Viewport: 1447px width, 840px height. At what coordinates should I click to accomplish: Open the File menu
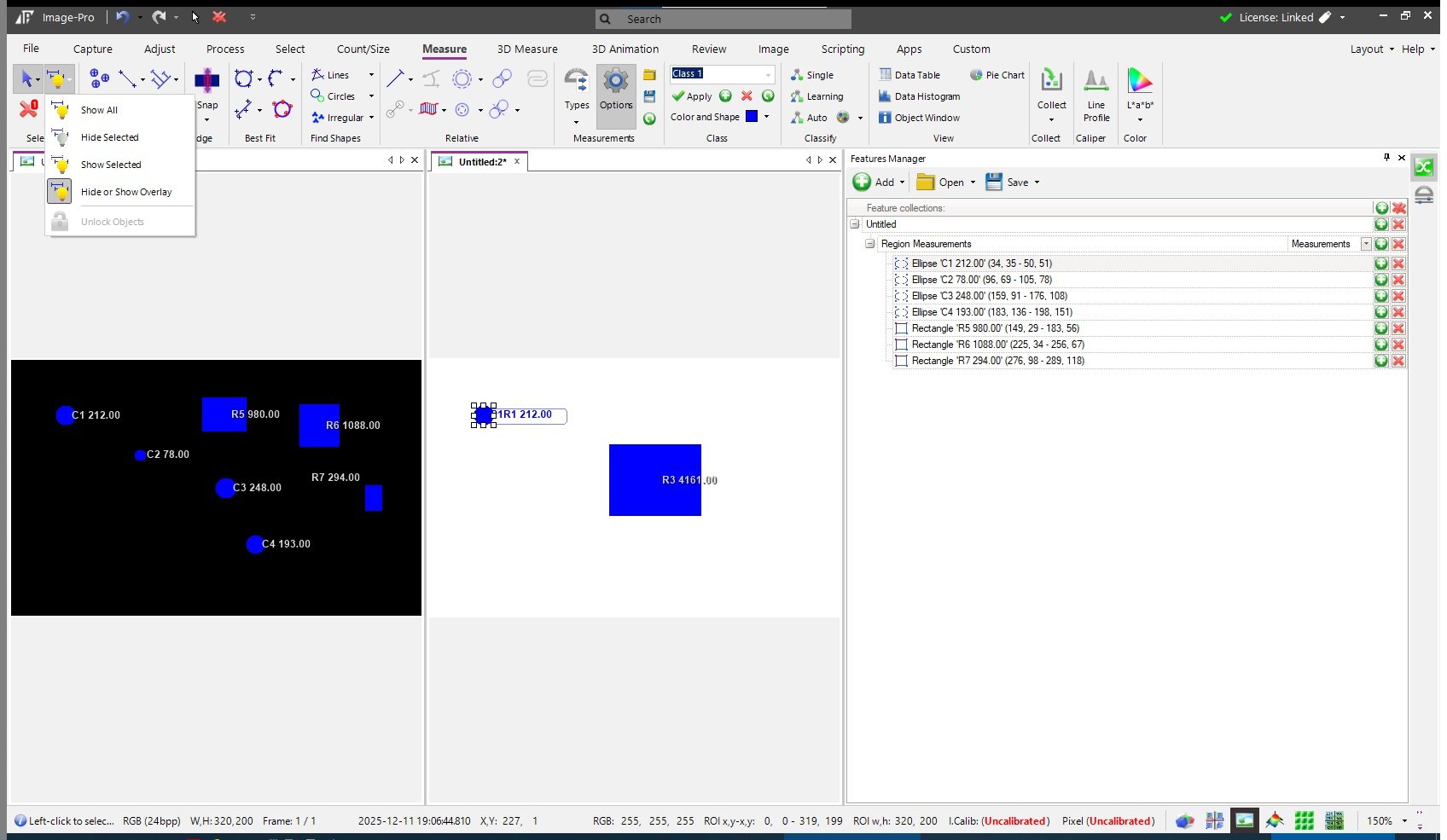click(x=31, y=49)
